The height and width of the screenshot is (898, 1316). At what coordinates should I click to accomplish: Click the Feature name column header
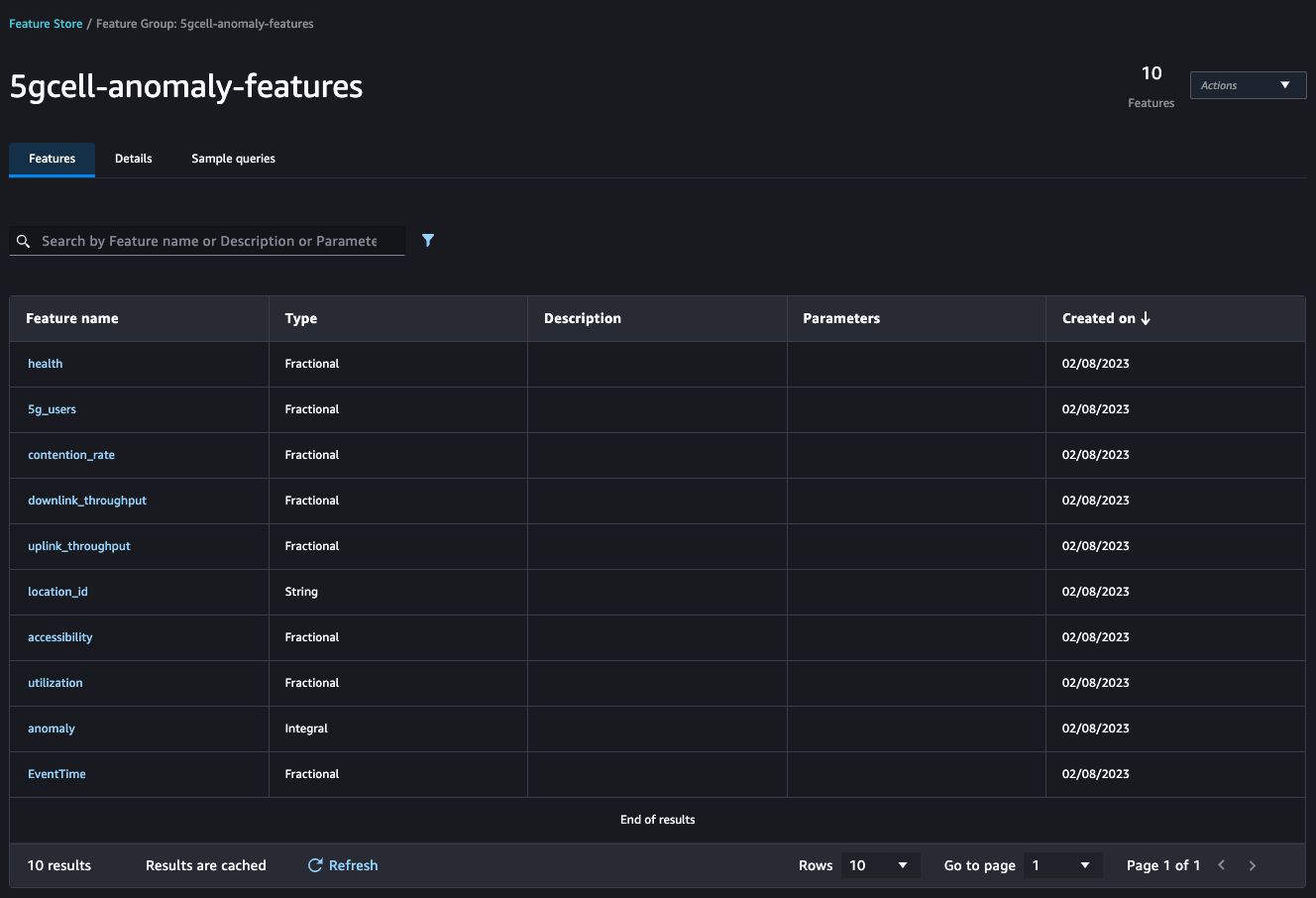point(139,318)
